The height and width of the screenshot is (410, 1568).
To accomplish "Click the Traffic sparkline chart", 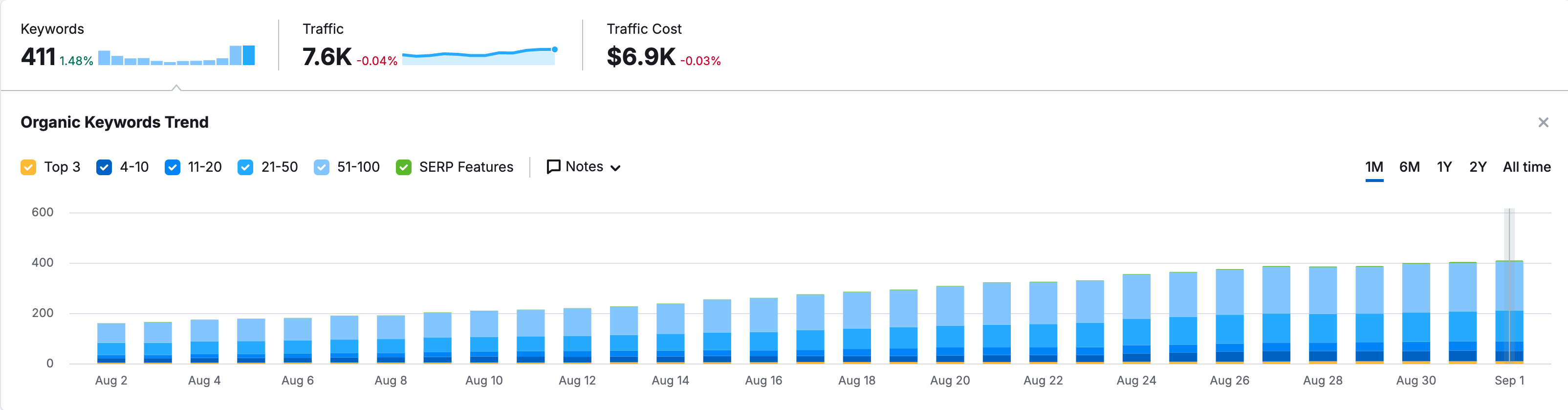I will pos(479,56).
